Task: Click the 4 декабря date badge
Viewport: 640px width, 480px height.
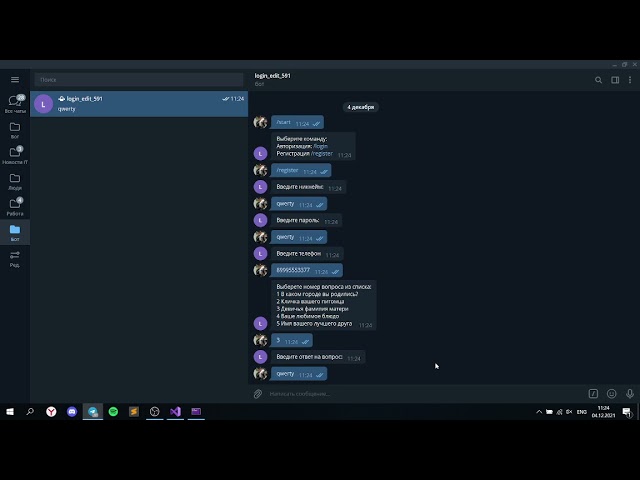Action: click(x=360, y=107)
